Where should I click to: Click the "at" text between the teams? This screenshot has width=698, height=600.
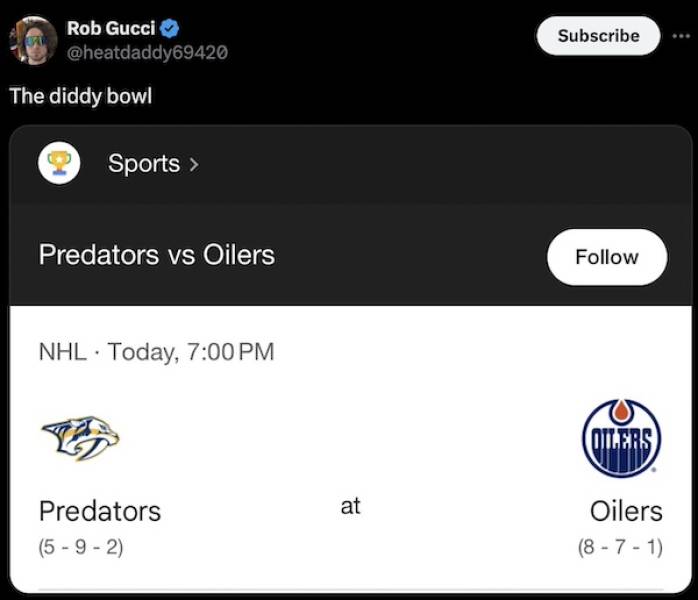pos(350,506)
